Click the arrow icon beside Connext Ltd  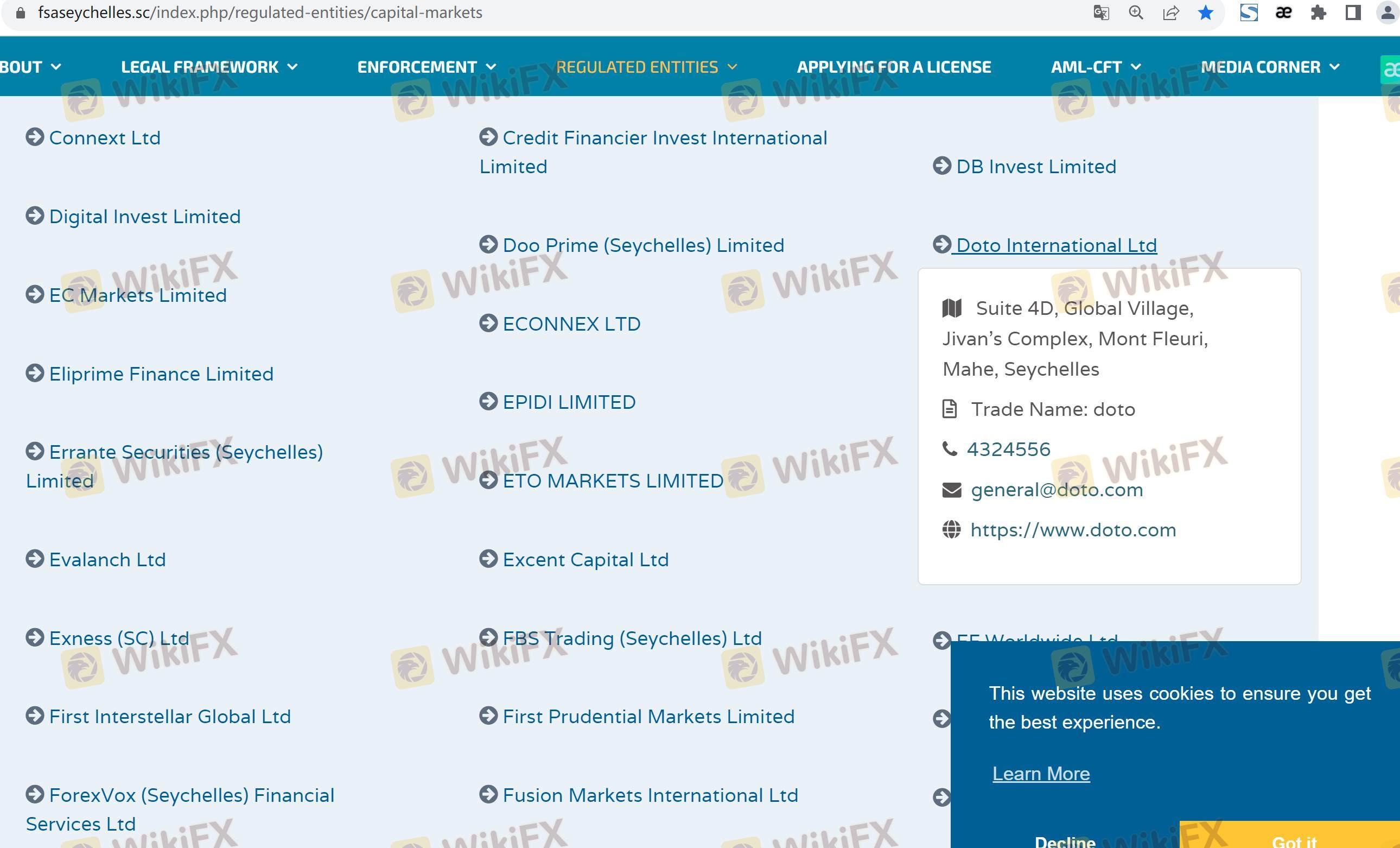pos(35,137)
